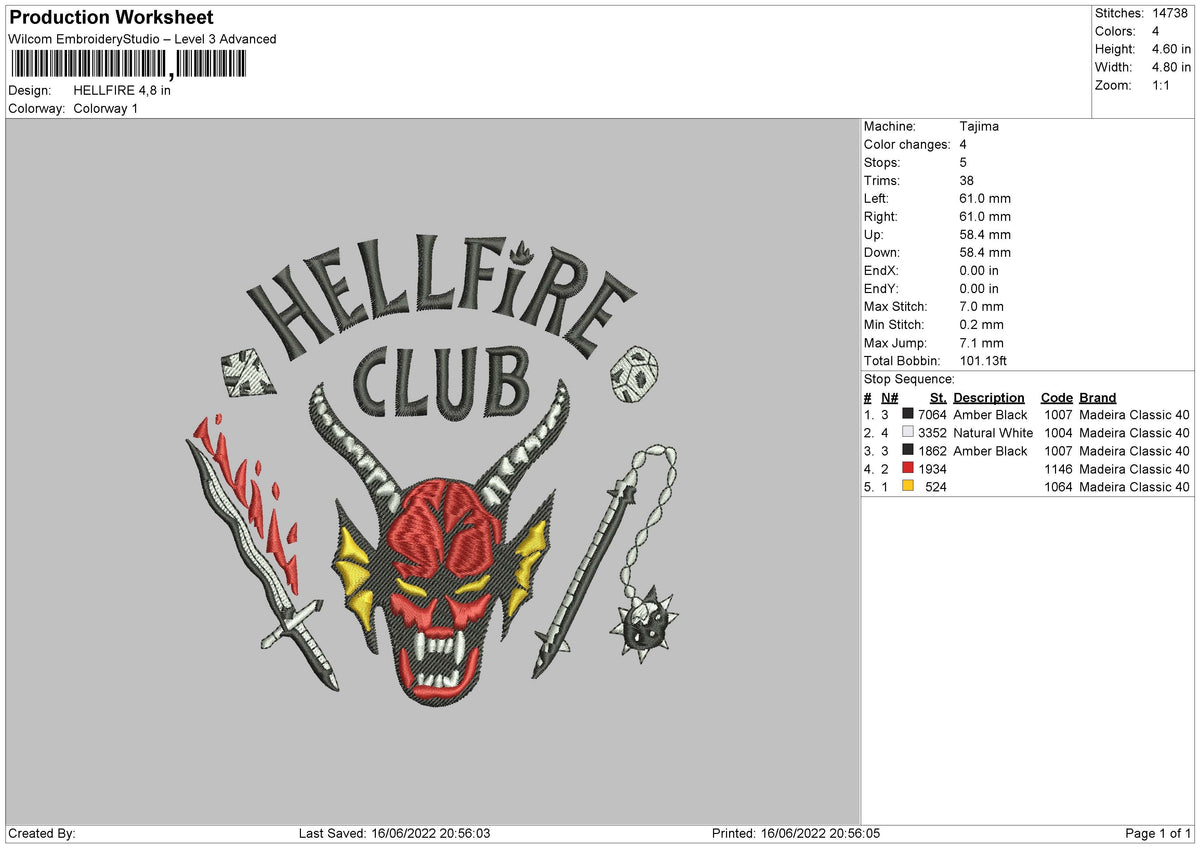Click the Brand column header
1200x848 pixels.
[1097, 397]
